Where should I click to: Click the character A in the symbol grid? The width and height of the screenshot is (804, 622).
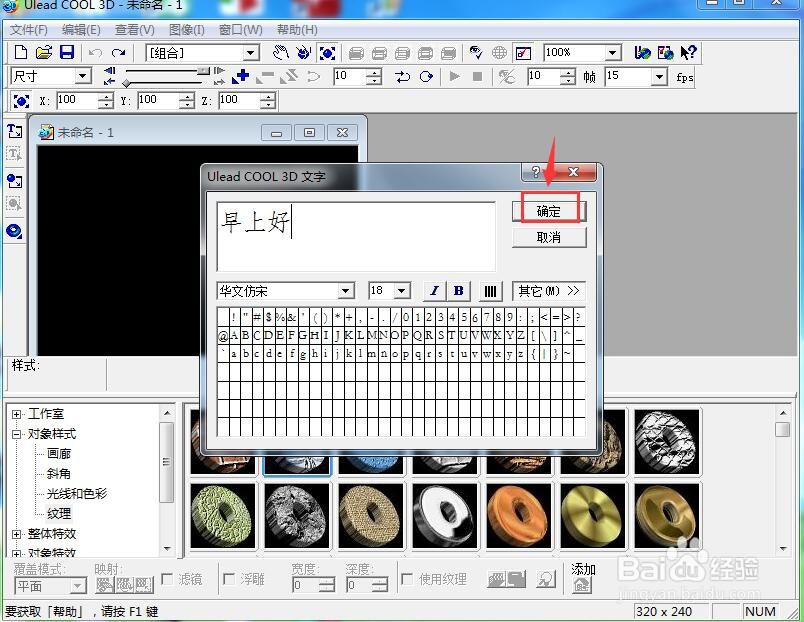coord(234,336)
